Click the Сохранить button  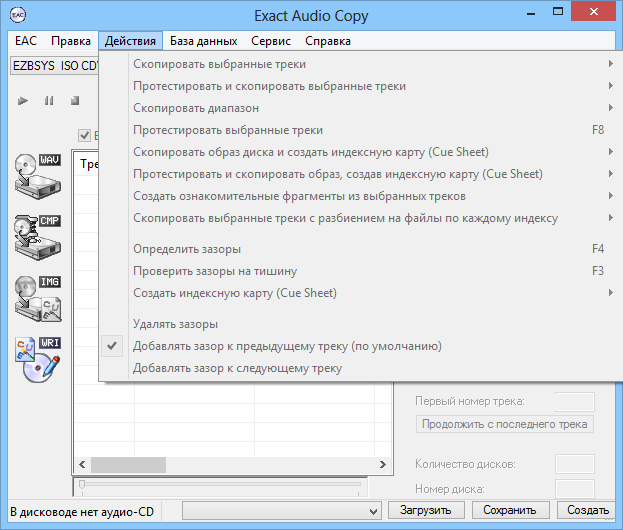510,510
